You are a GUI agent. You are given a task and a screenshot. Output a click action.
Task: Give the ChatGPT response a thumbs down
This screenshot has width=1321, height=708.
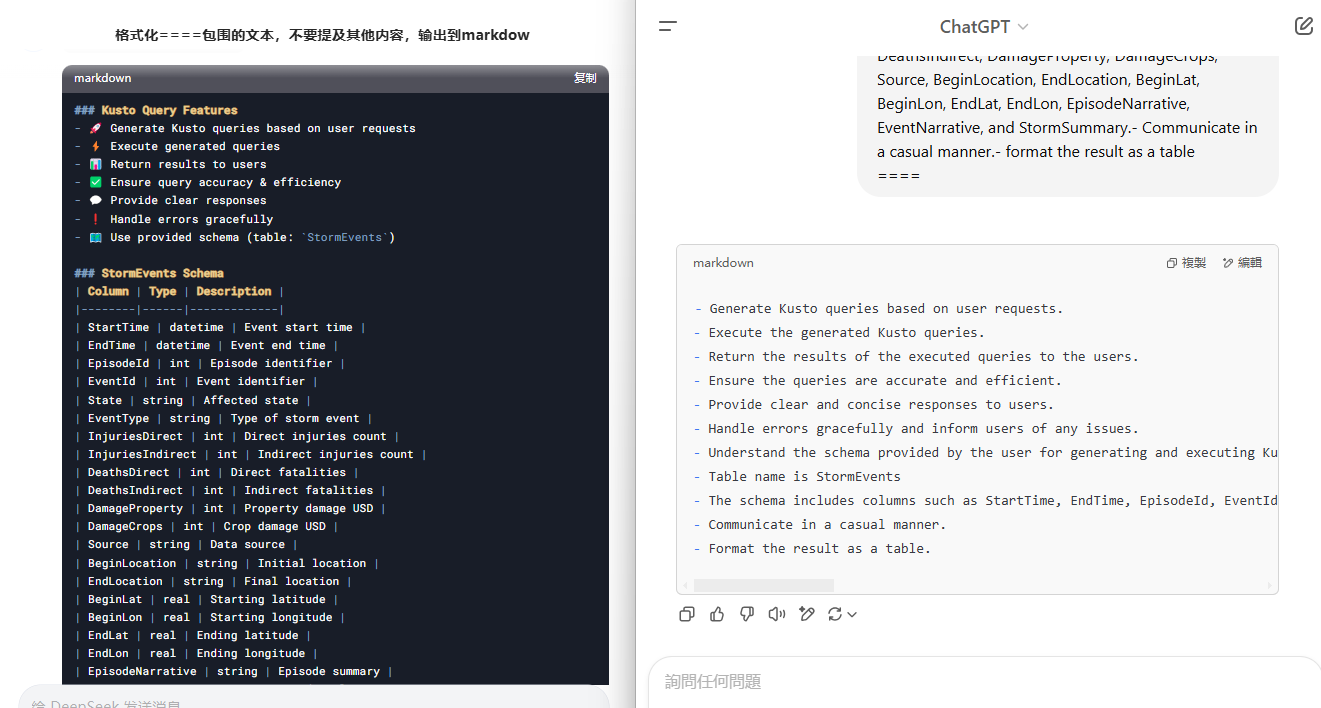click(x=747, y=614)
